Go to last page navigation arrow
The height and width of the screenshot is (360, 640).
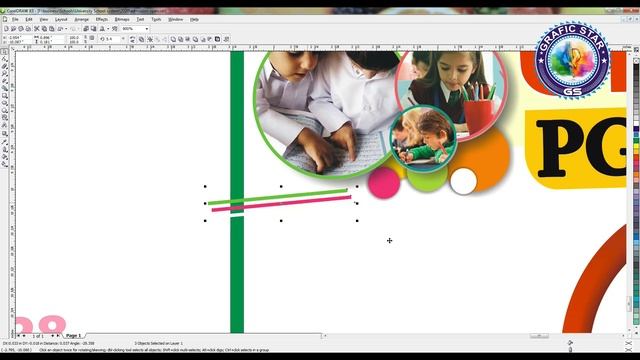(58, 336)
